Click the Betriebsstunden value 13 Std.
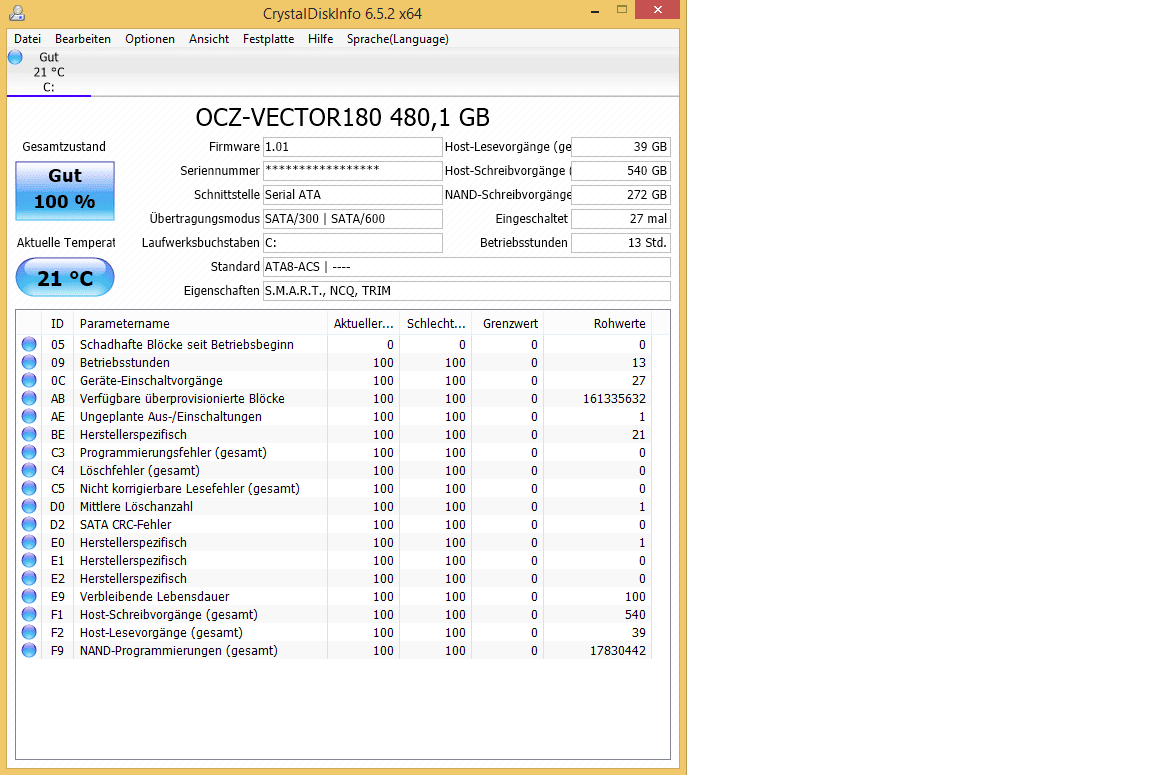 click(621, 242)
